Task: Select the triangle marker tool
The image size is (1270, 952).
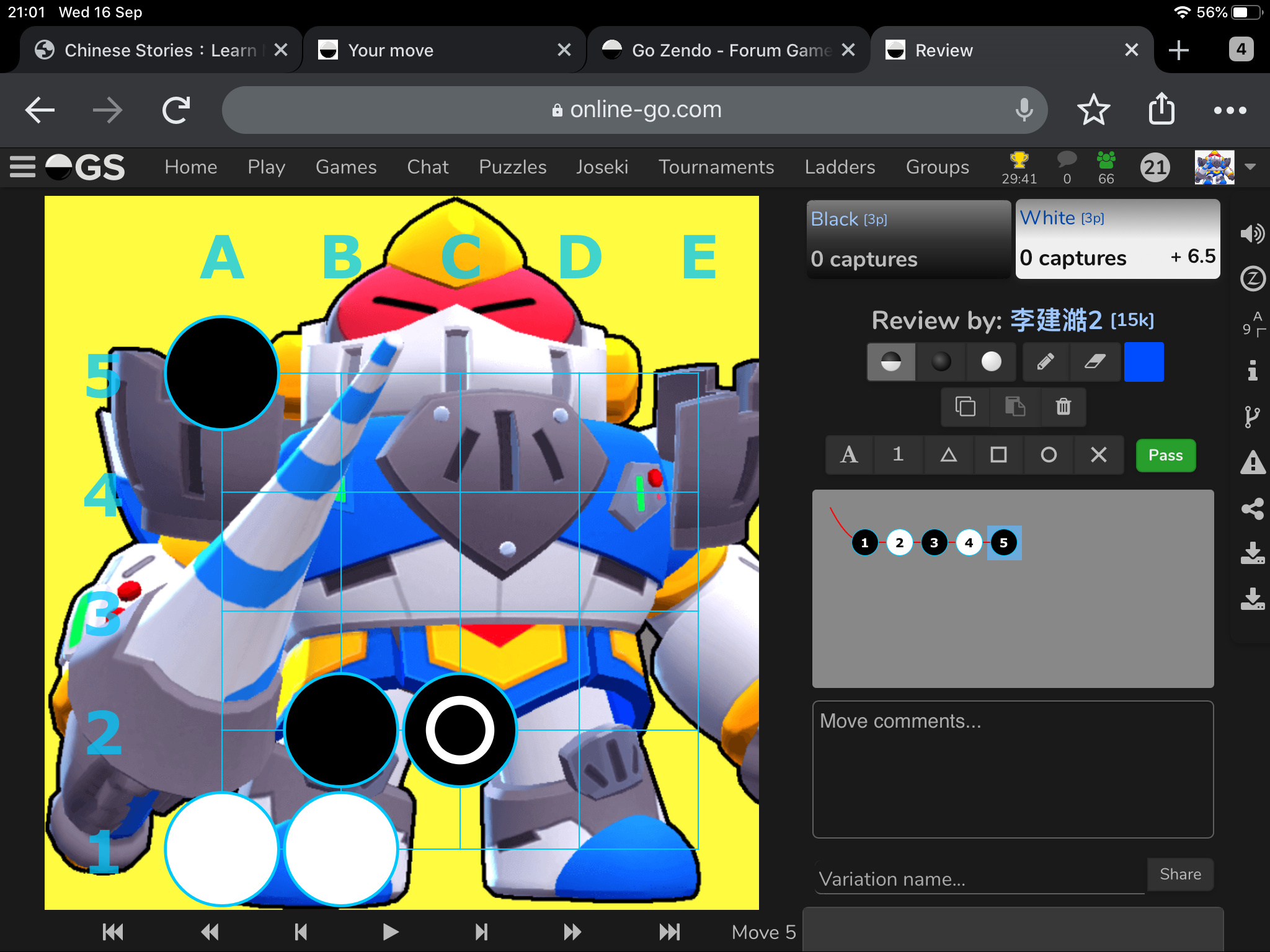Action: 948,455
